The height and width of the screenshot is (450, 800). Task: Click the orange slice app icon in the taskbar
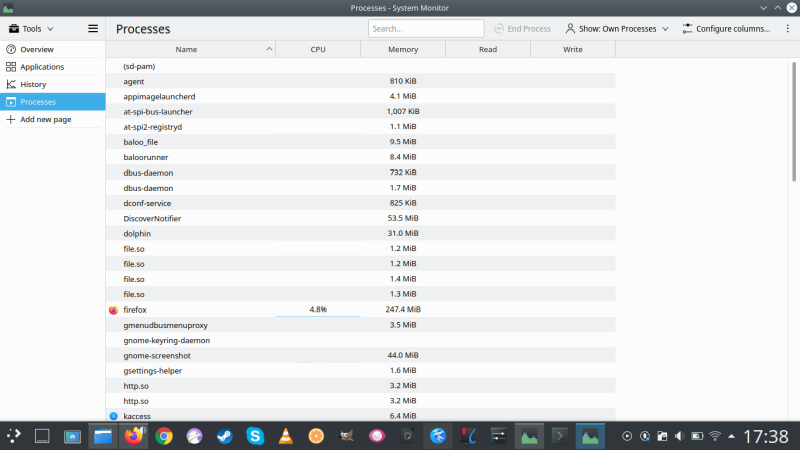pos(316,436)
